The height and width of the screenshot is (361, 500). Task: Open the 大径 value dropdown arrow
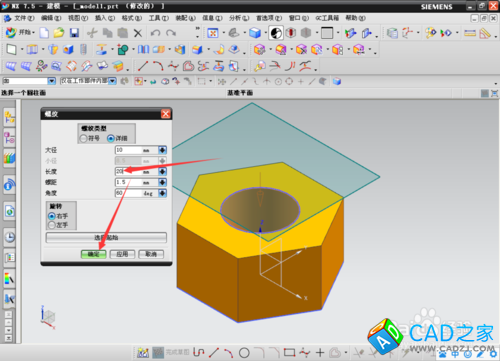coord(162,150)
